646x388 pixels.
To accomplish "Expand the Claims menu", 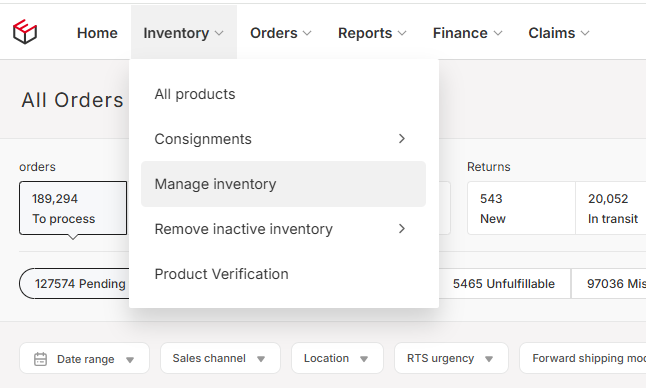I will [559, 33].
